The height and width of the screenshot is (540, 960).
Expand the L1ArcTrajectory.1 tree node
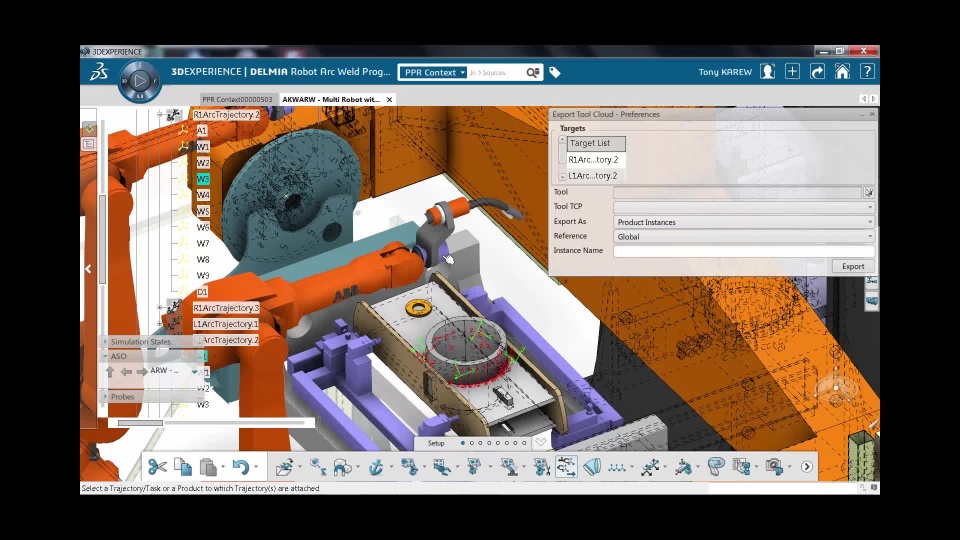(160, 323)
